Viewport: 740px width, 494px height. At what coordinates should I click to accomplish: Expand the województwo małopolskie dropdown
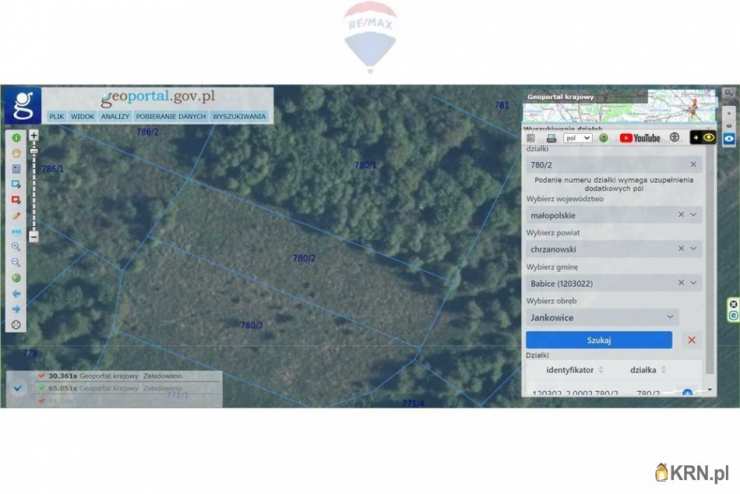[694, 215]
